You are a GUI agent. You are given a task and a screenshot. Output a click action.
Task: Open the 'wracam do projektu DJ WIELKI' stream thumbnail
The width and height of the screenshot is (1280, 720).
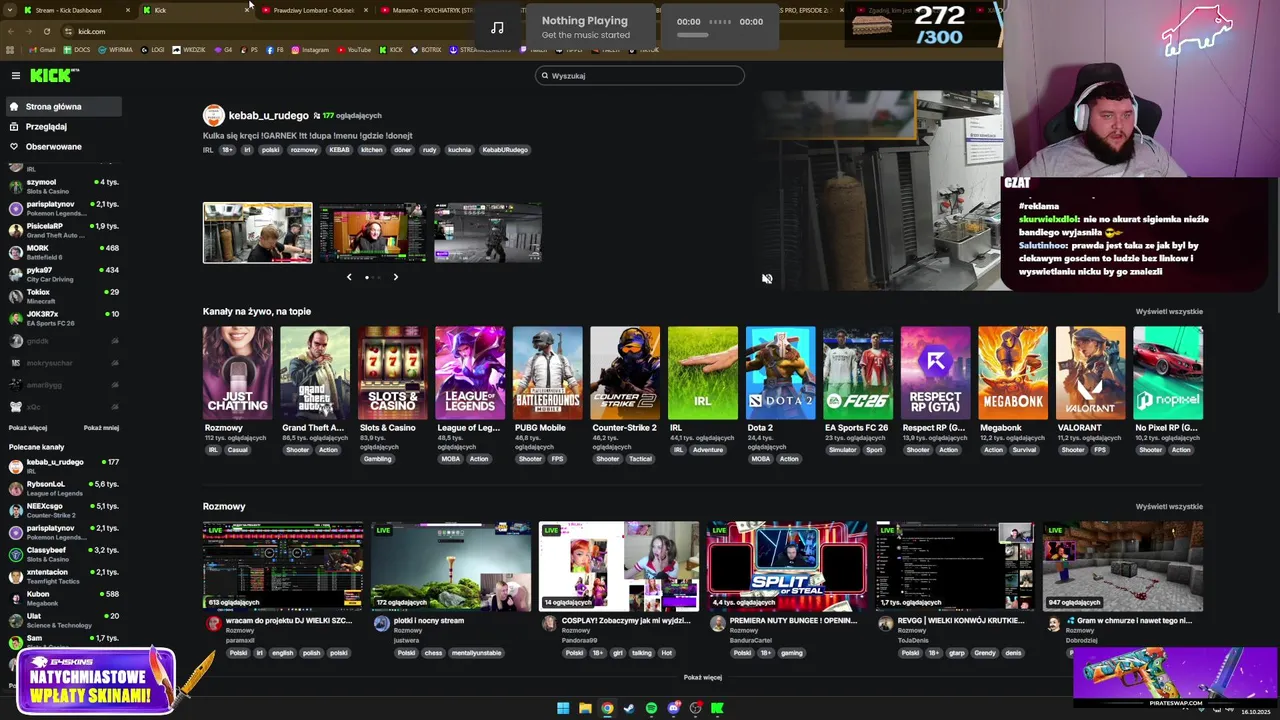pyautogui.click(x=283, y=566)
